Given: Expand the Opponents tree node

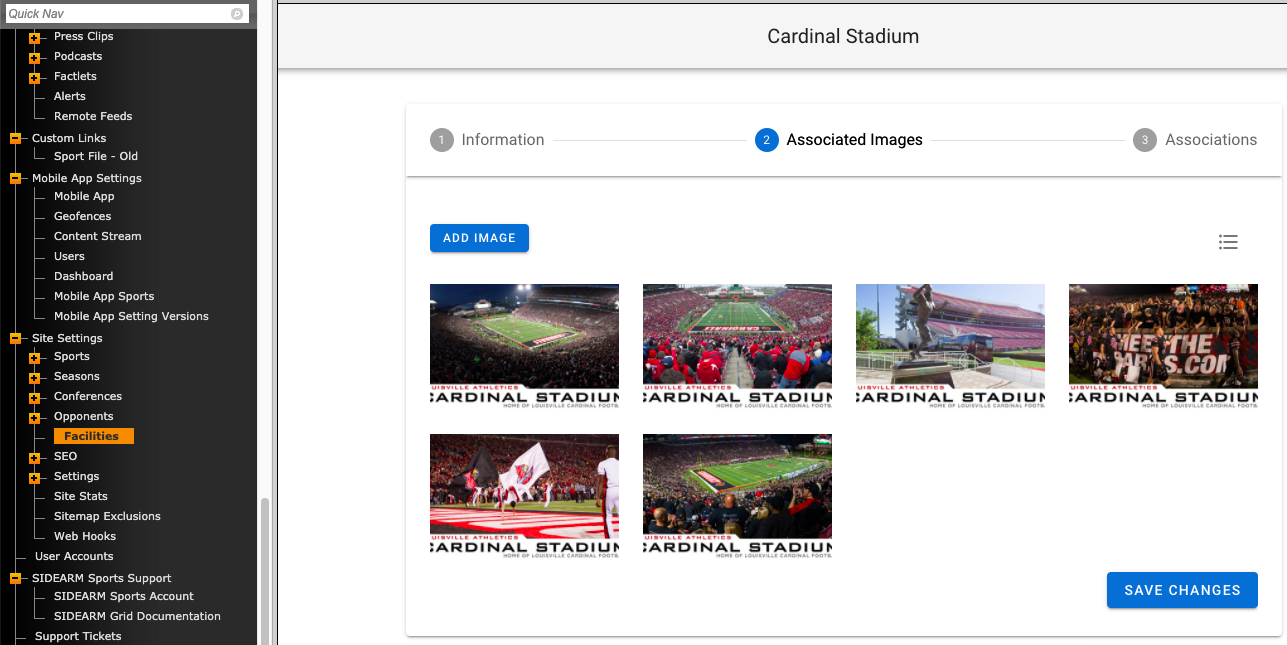Looking at the screenshot, I should tap(34, 418).
